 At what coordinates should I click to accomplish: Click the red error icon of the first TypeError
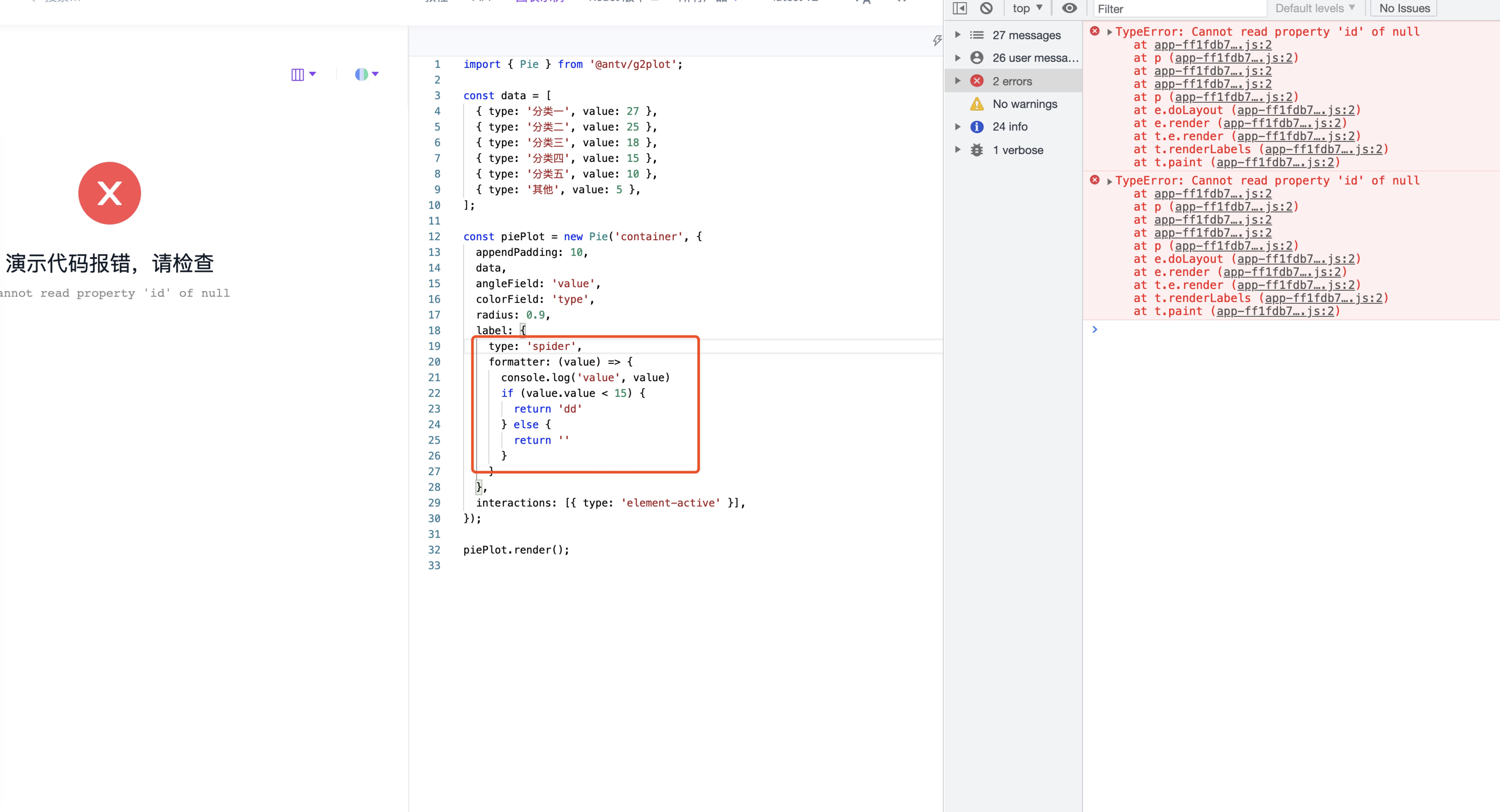click(x=1095, y=31)
